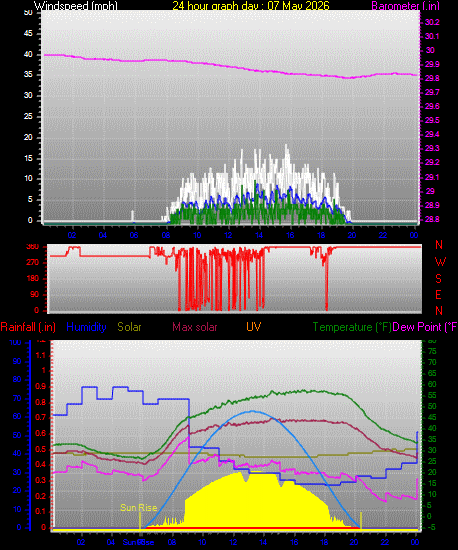Screen dimensions: 458x550
Task: Click the S compass label on wind direction chart
Action: click(x=438, y=279)
